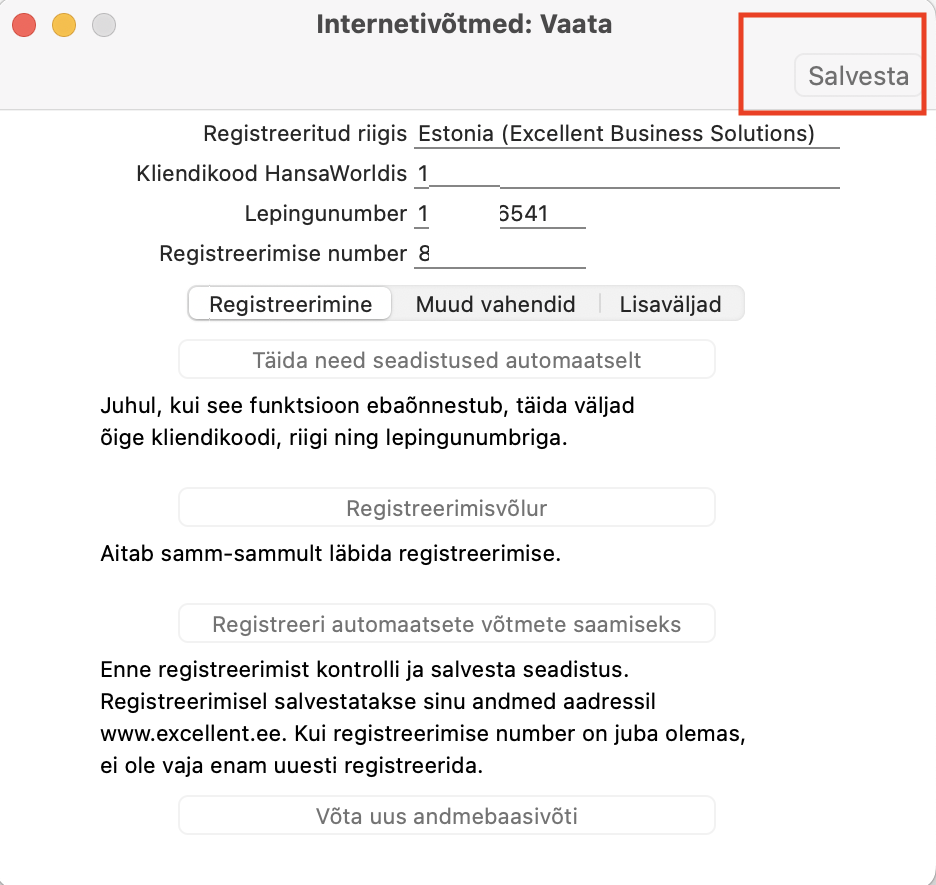Image resolution: width=936 pixels, height=885 pixels.
Task: Click Võta uus andmebaasivõti button
Action: (447, 816)
